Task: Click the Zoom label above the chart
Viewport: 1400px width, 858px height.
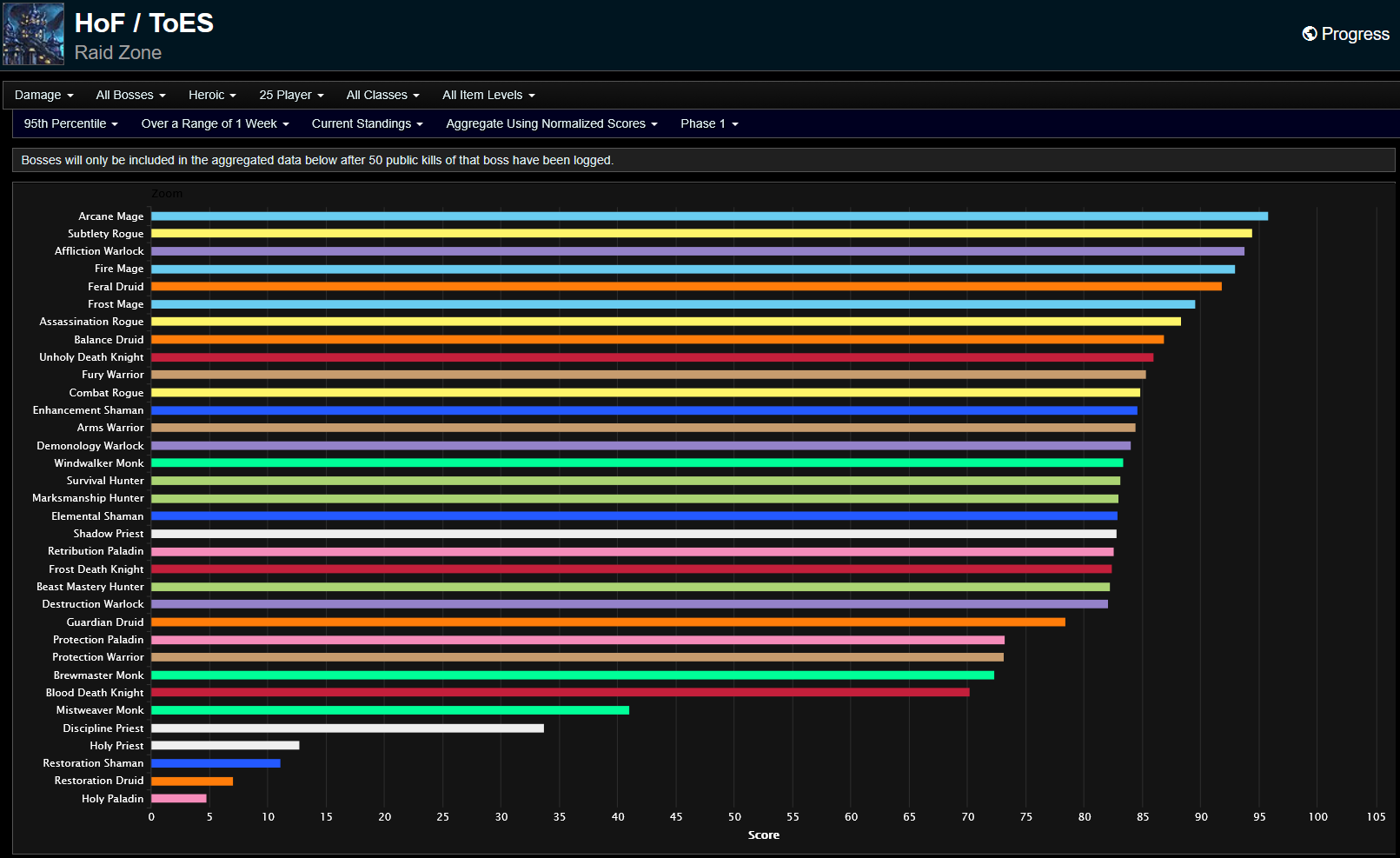Action: [167, 193]
